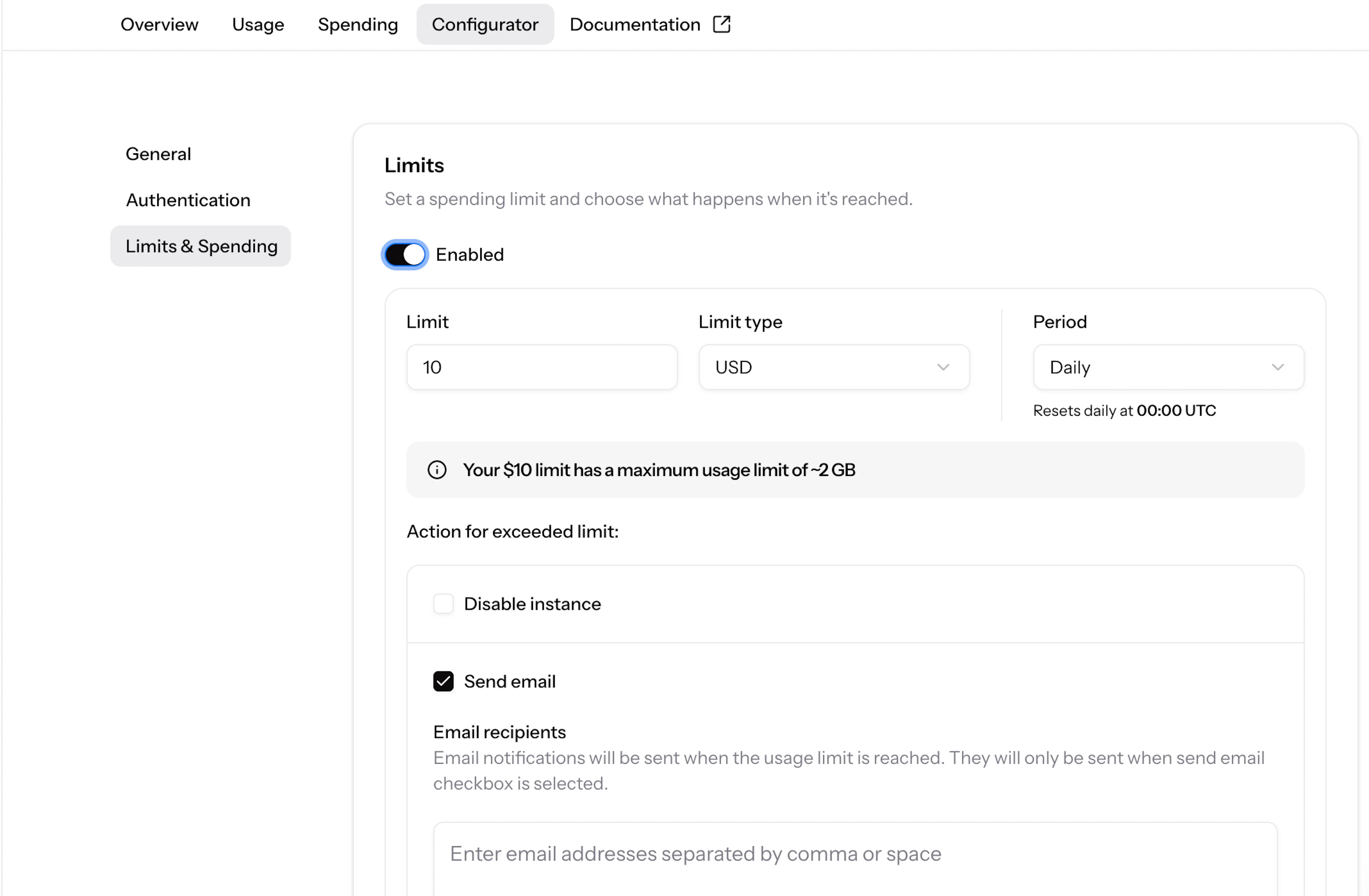This screenshot has width=1369, height=896.
Task: Click the 'Your $10 limit has a maximum usage limit of ~2 GB' text
Action: click(659, 470)
